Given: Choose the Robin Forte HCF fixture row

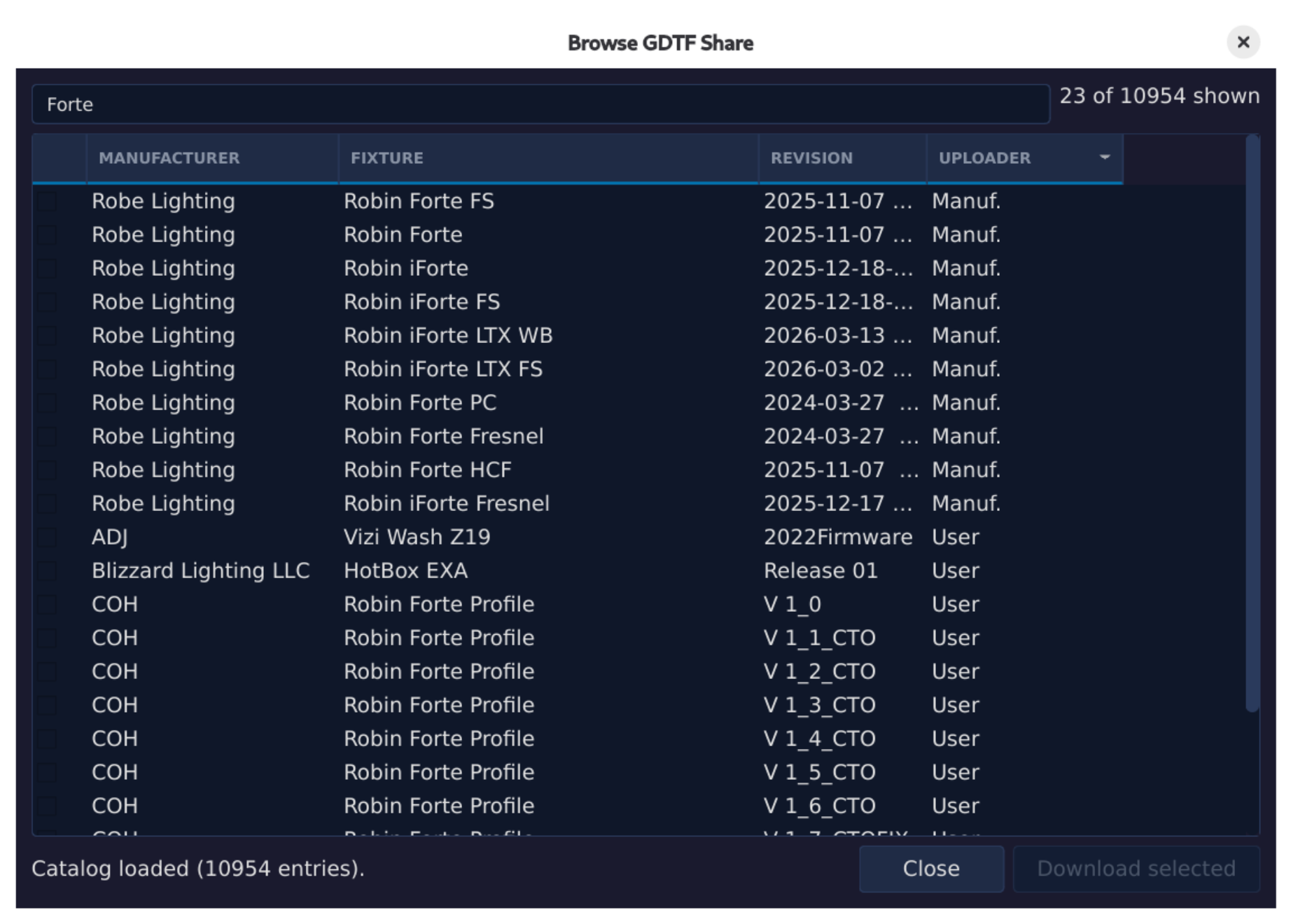Looking at the screenshot, I should pyautogui.click(x=427, y=470).
